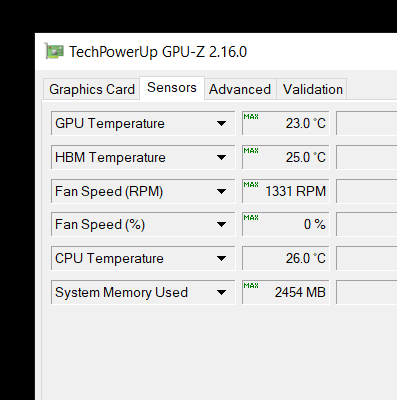The image size is (397, 400).
Task: Click MAX indicator on HBM Temperature reading
Action: point(251,151)
